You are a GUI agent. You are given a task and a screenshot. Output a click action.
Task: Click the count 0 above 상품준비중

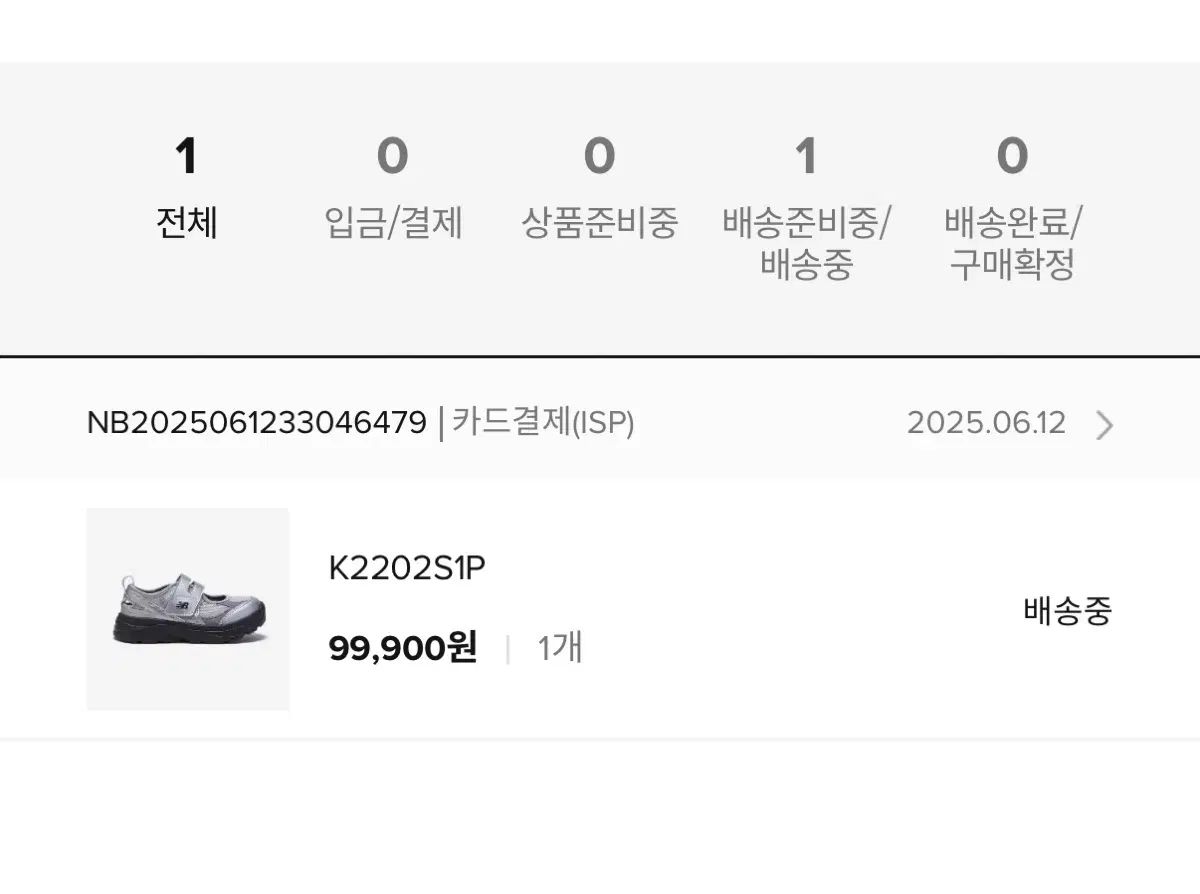599,157
